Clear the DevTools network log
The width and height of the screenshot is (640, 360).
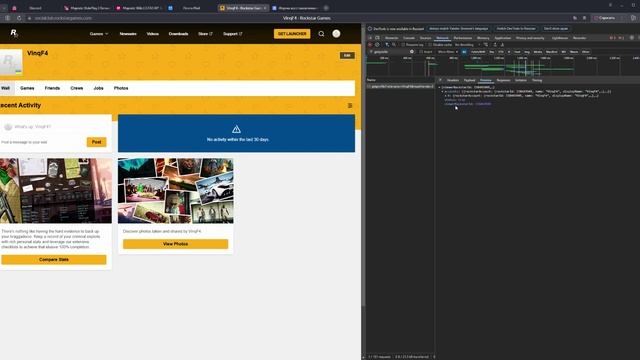378,44
